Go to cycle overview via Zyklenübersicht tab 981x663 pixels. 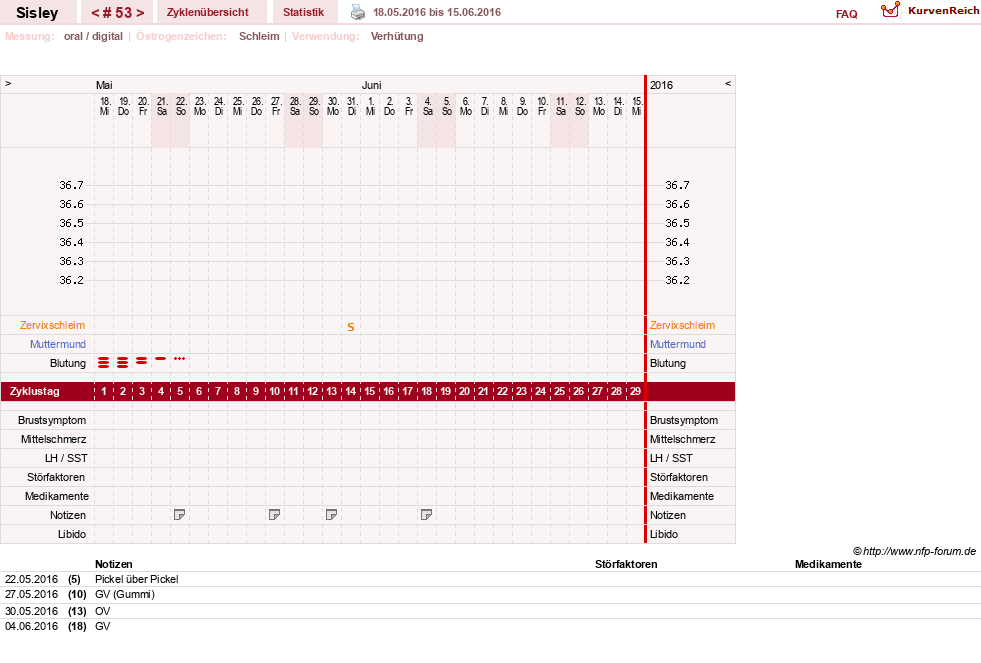208,12
